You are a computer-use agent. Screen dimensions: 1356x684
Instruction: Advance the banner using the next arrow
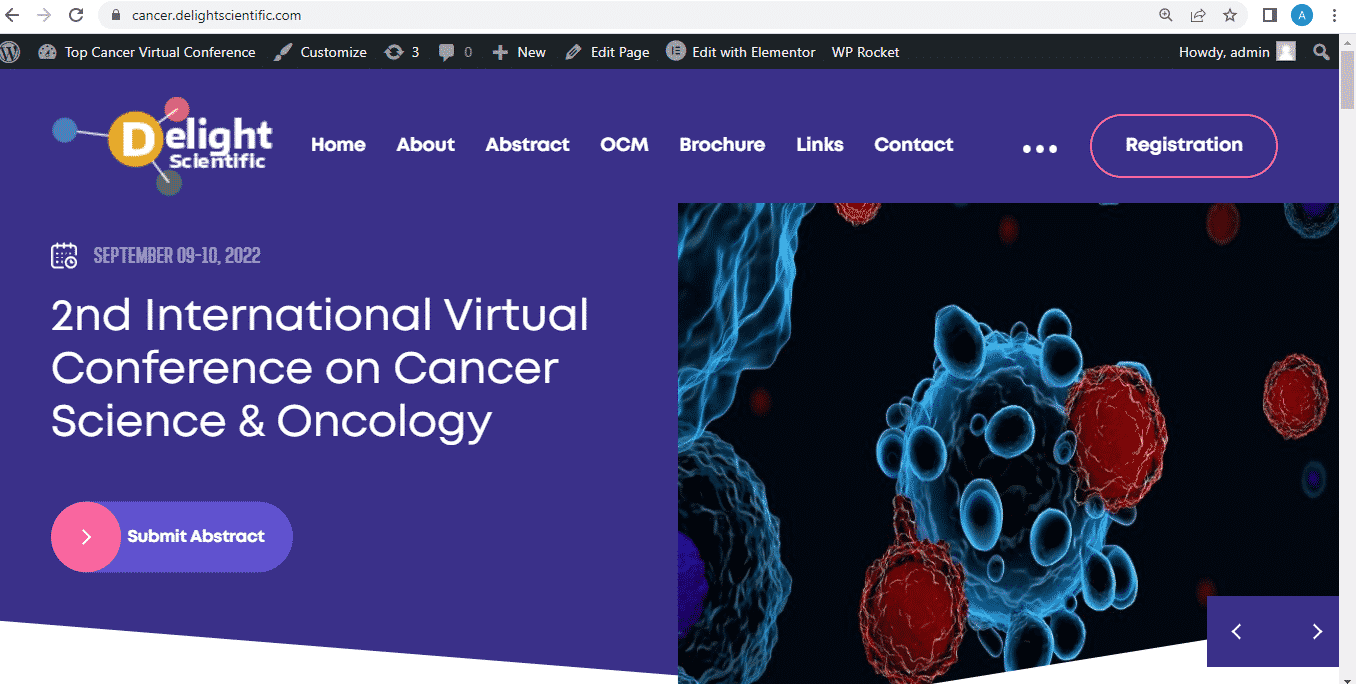tap(1317, 631)
